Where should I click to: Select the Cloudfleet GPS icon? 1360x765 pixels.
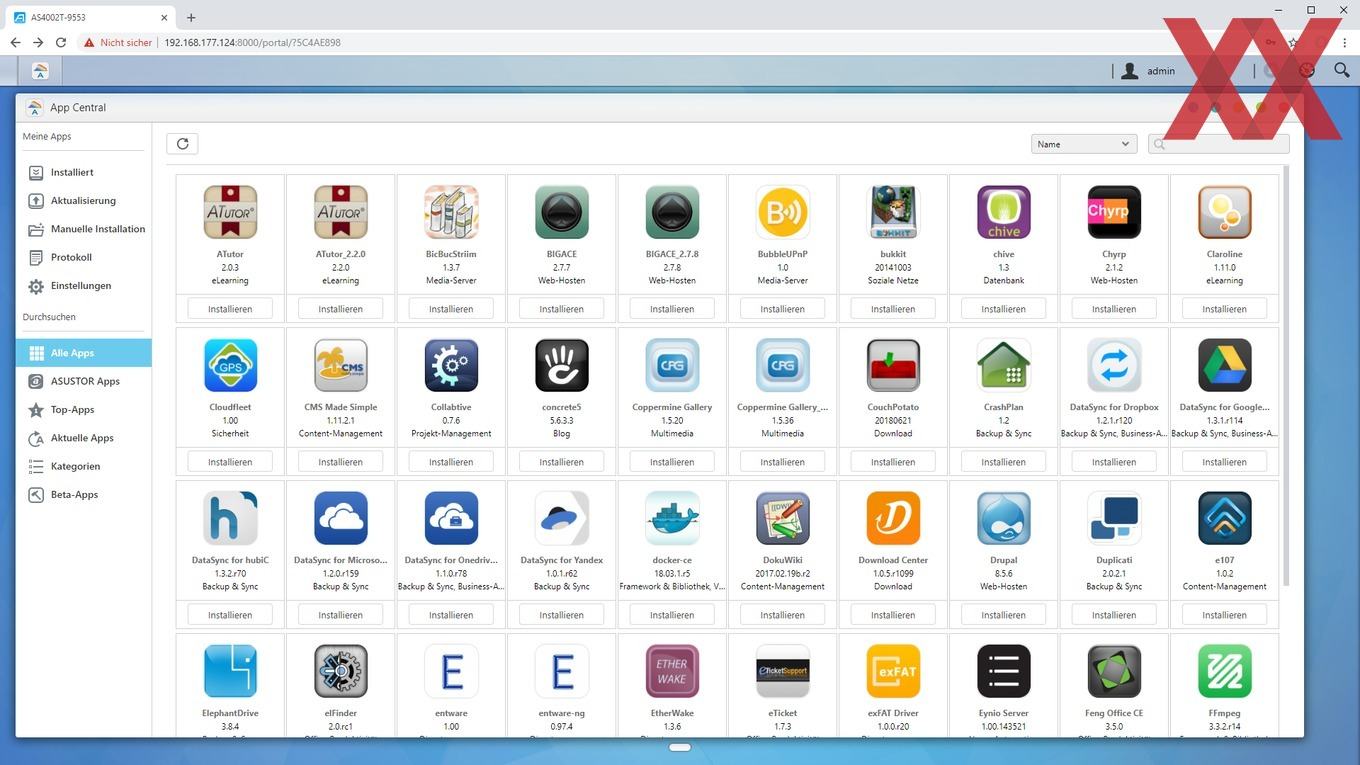coord(230,365)
